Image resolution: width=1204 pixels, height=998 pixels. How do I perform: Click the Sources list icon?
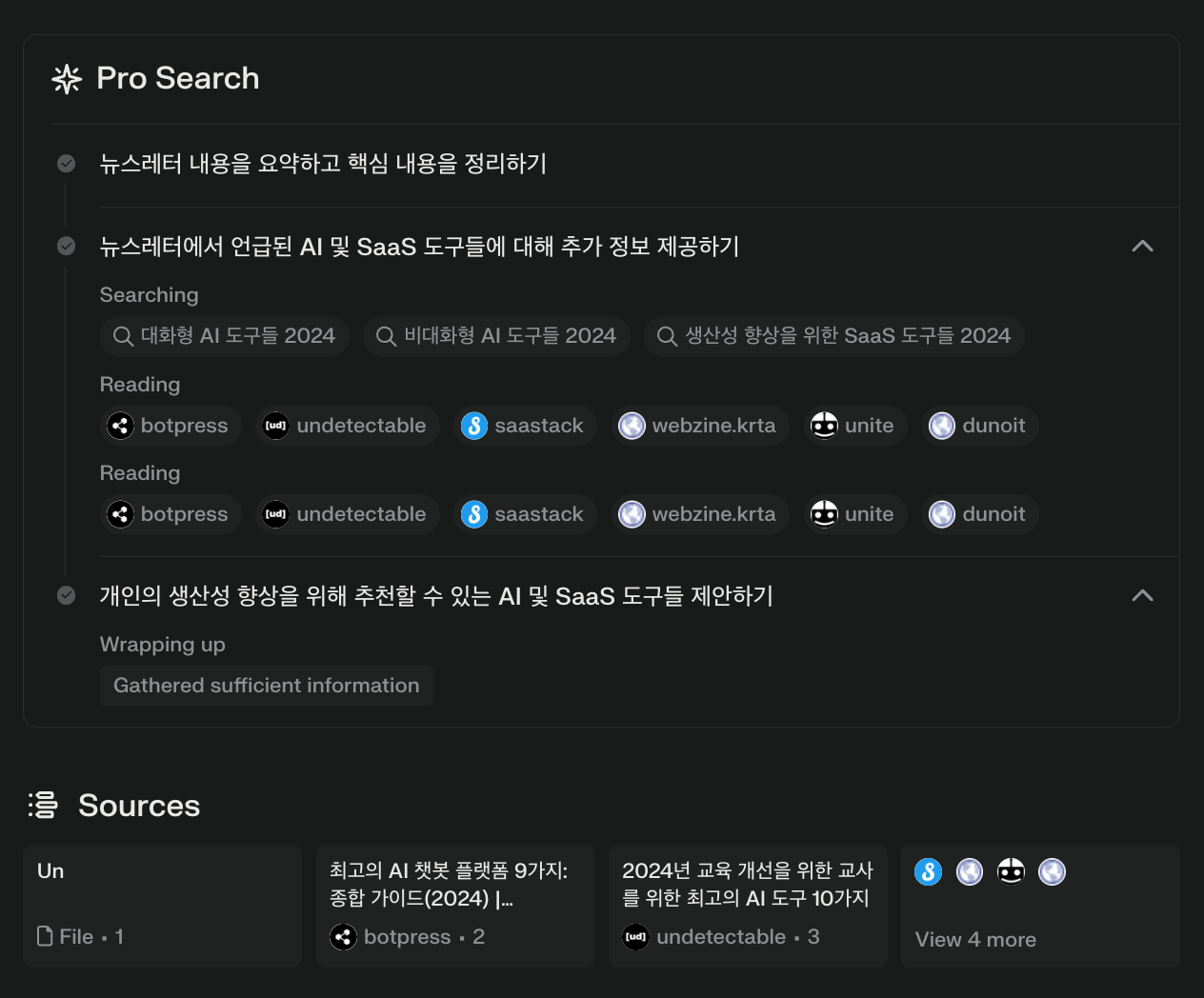pos(43,806)
